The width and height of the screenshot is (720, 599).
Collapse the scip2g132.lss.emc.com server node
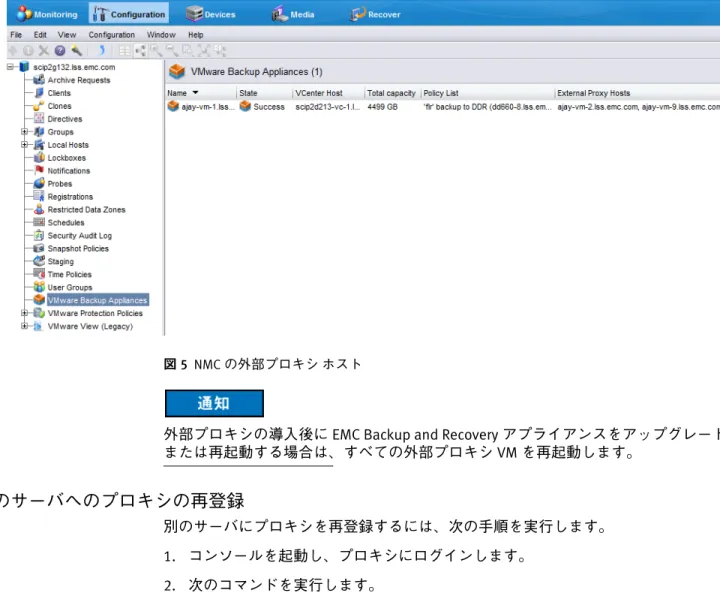click(10, 67)
